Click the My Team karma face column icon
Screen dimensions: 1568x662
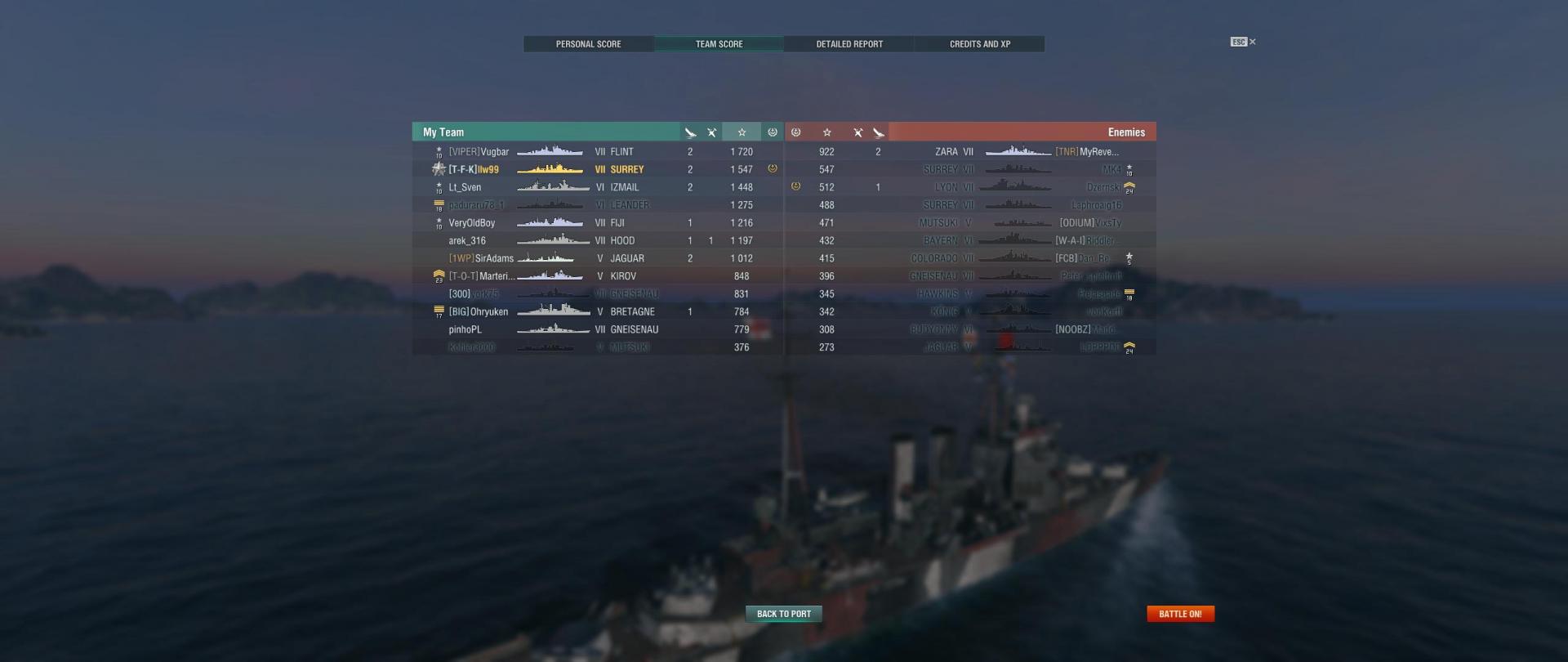pyautogui.click(x=773, y=132)
